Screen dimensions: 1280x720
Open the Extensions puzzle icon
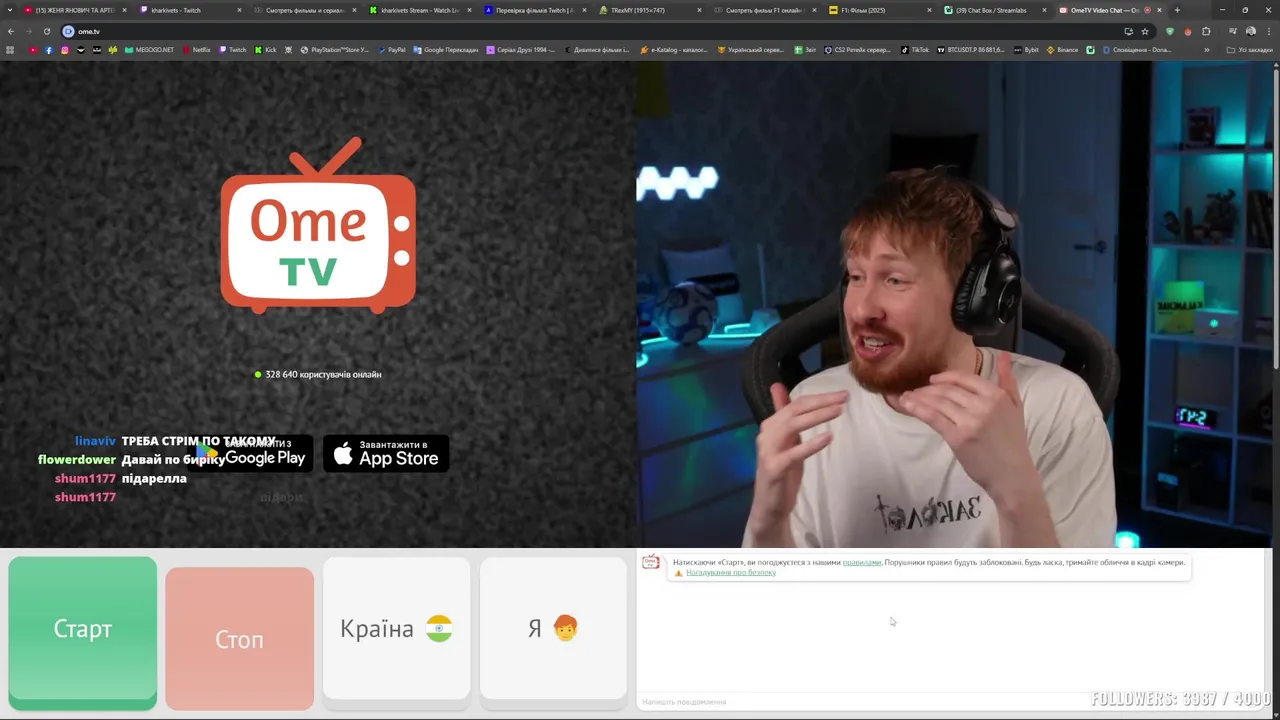1206,31
